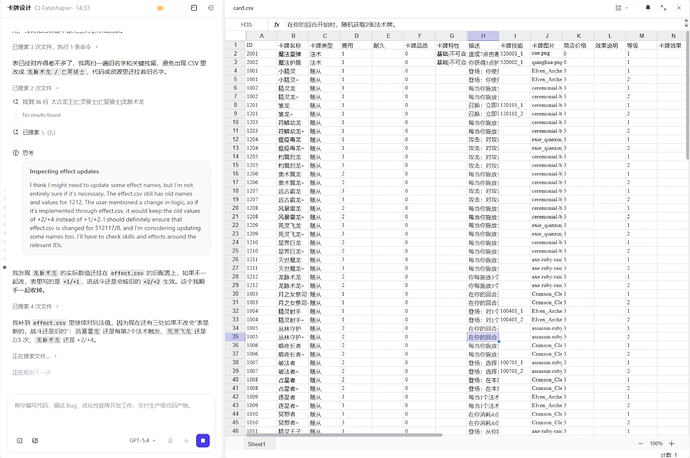Click the 'No results found' text
The width and height of the screenshot is (690, 458).
(x=42, y=115)
